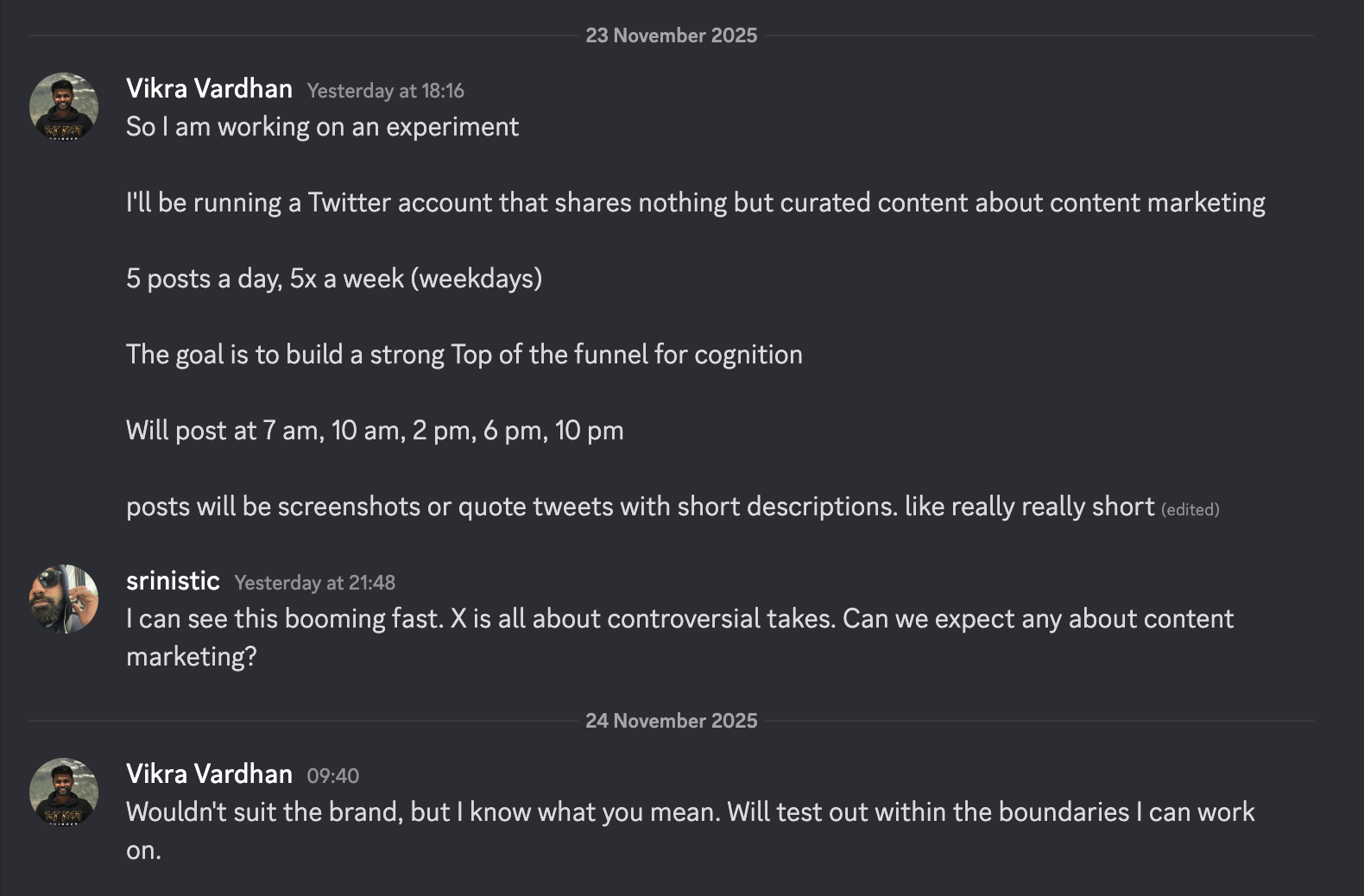
Task: Click the username srinistic
Action: tap(173, 580)
